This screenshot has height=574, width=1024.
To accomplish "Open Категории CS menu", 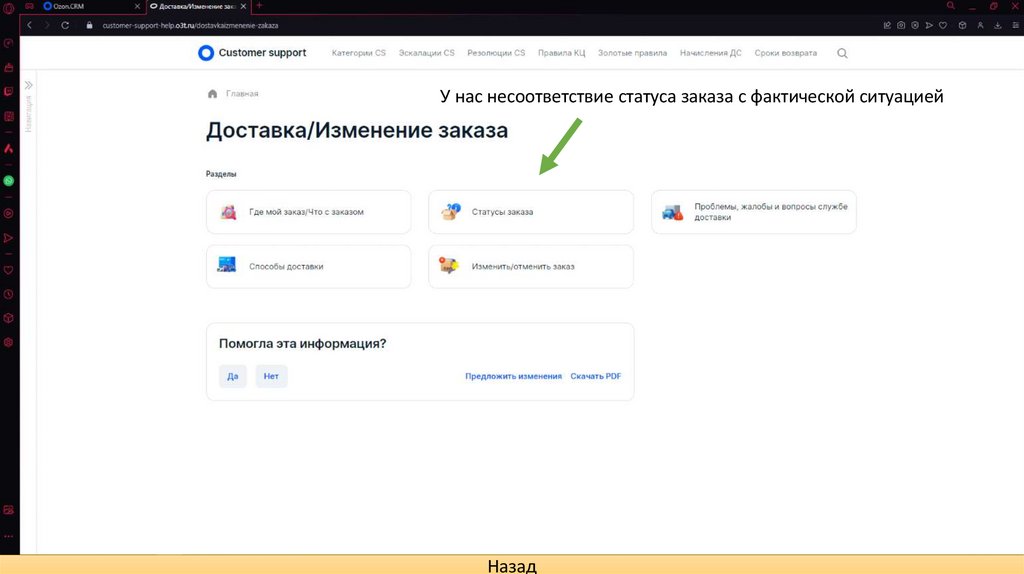I will coord(359,53).
